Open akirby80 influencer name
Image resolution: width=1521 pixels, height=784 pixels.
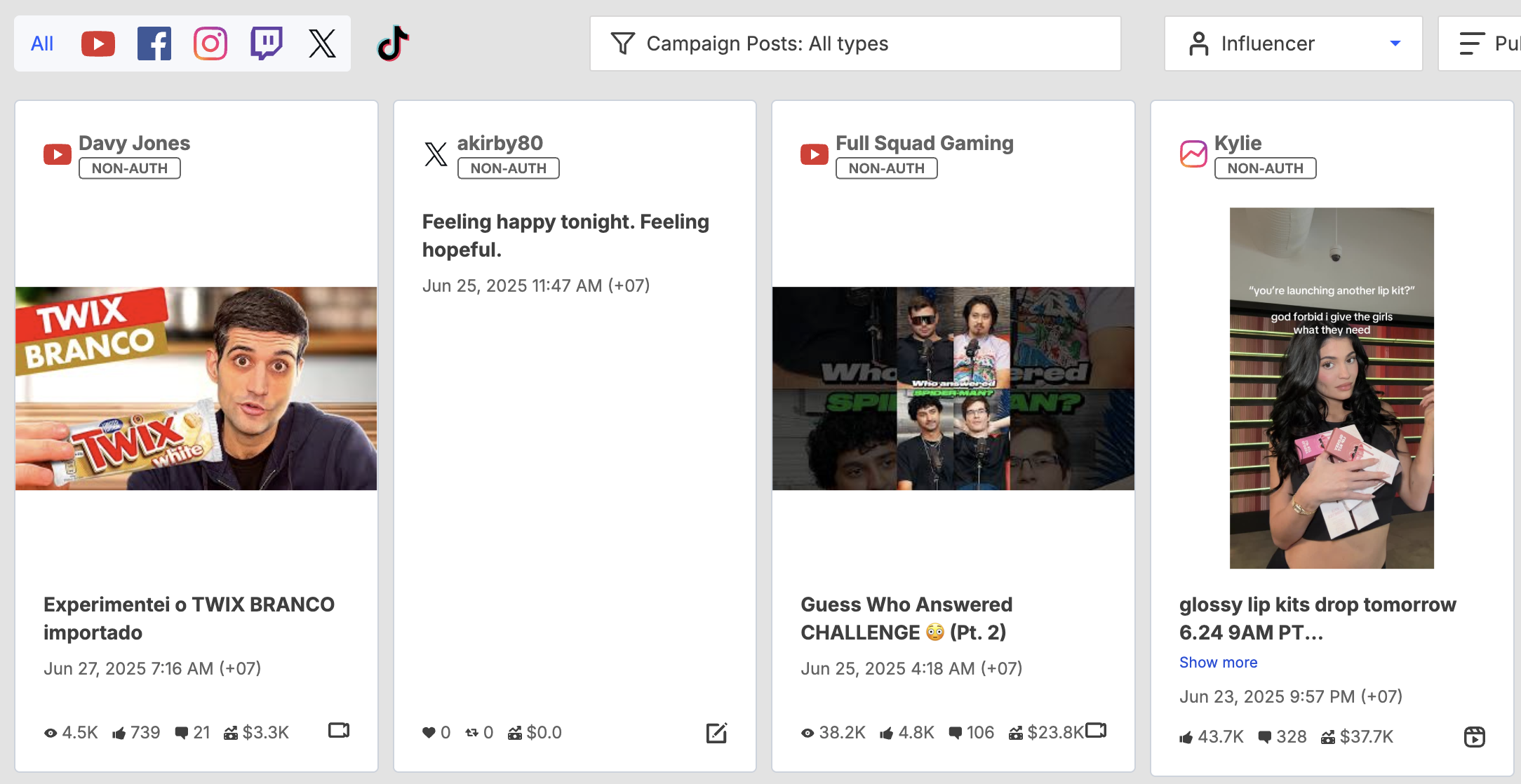click(500, 143)
